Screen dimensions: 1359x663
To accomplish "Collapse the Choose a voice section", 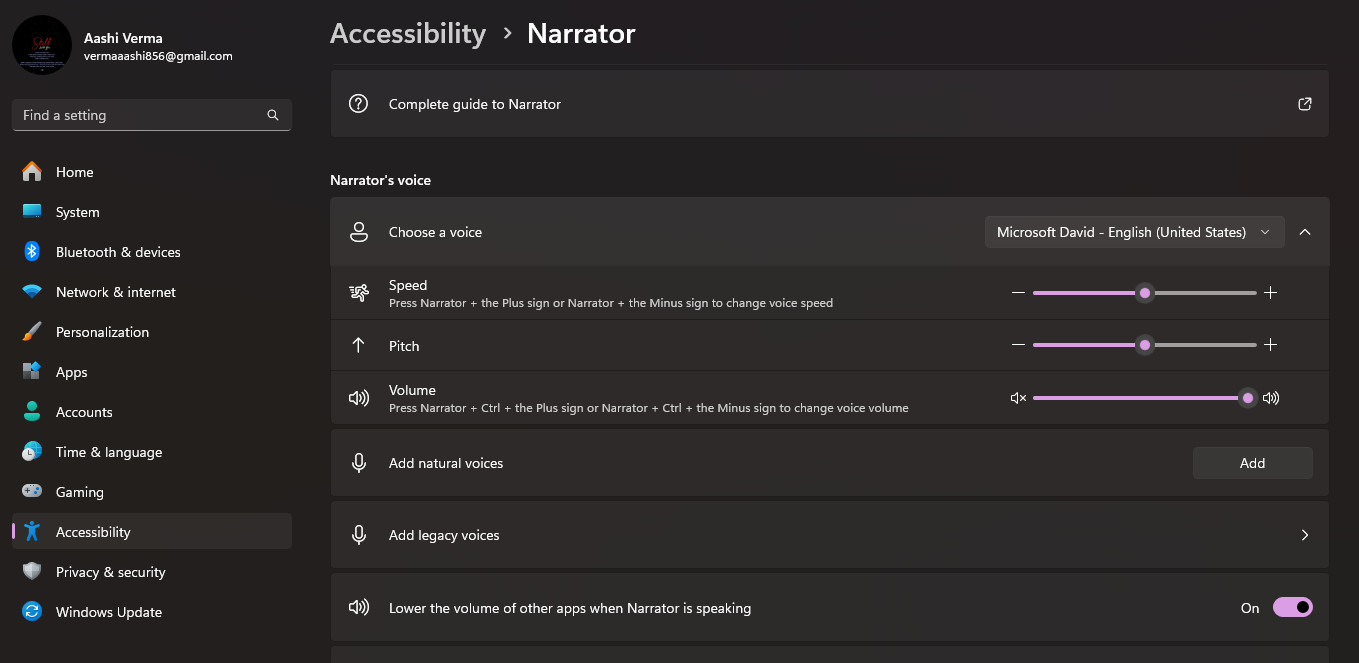I will click(1304, 232).
